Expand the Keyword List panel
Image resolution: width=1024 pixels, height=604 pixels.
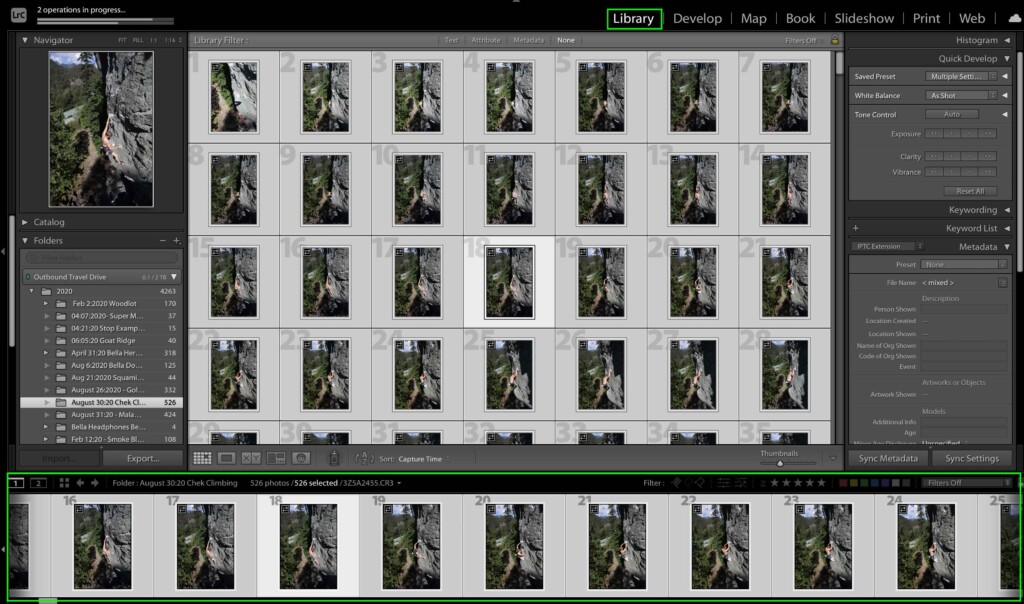(x=1007, y=228)
